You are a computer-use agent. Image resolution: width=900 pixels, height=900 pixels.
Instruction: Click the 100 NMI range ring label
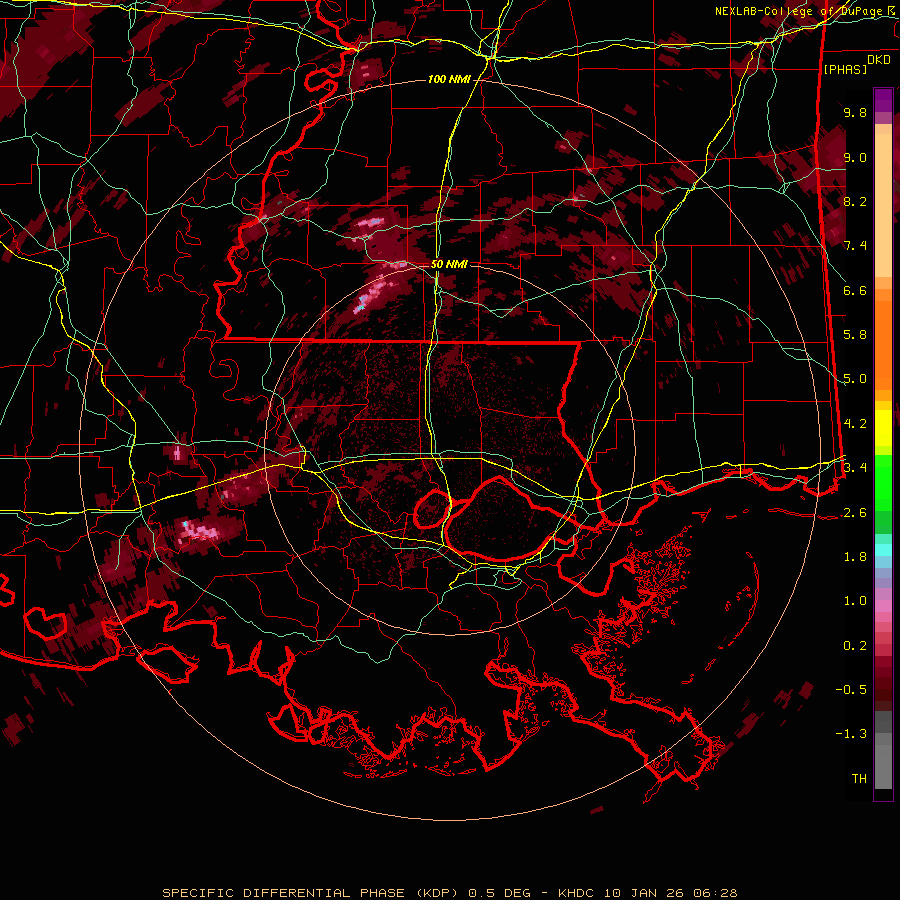(449, 79)
